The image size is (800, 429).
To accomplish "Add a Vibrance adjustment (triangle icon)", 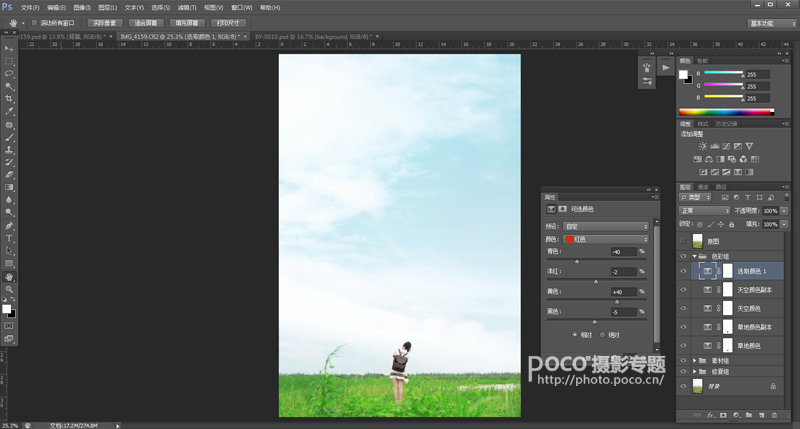I will click(x=749, y=146).
